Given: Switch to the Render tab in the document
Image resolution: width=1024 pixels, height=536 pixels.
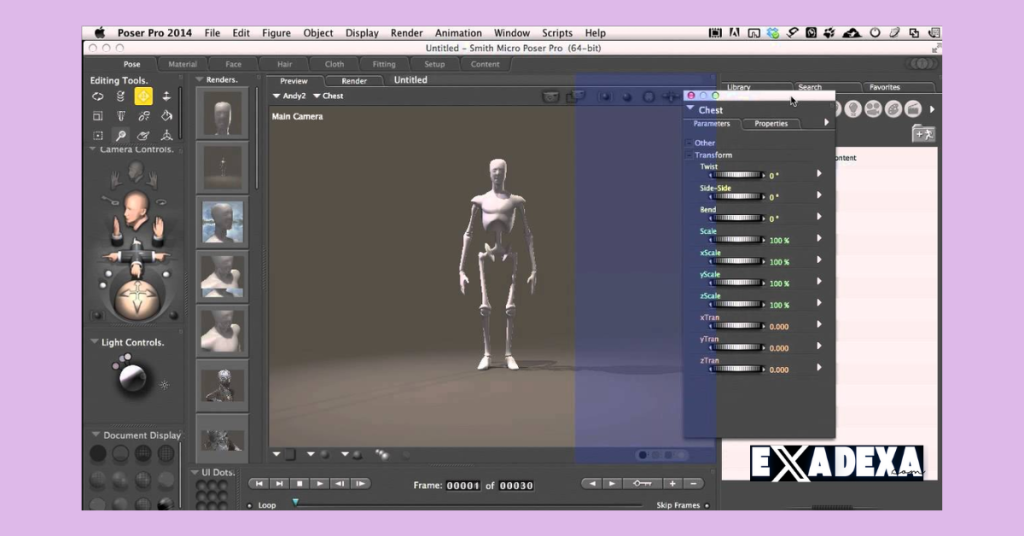Looking at the screenshot, I should coord(354,81).
